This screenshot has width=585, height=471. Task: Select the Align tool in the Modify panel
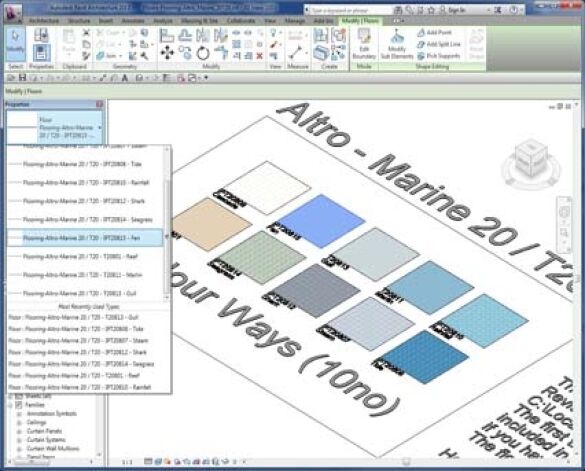(167, 35)
